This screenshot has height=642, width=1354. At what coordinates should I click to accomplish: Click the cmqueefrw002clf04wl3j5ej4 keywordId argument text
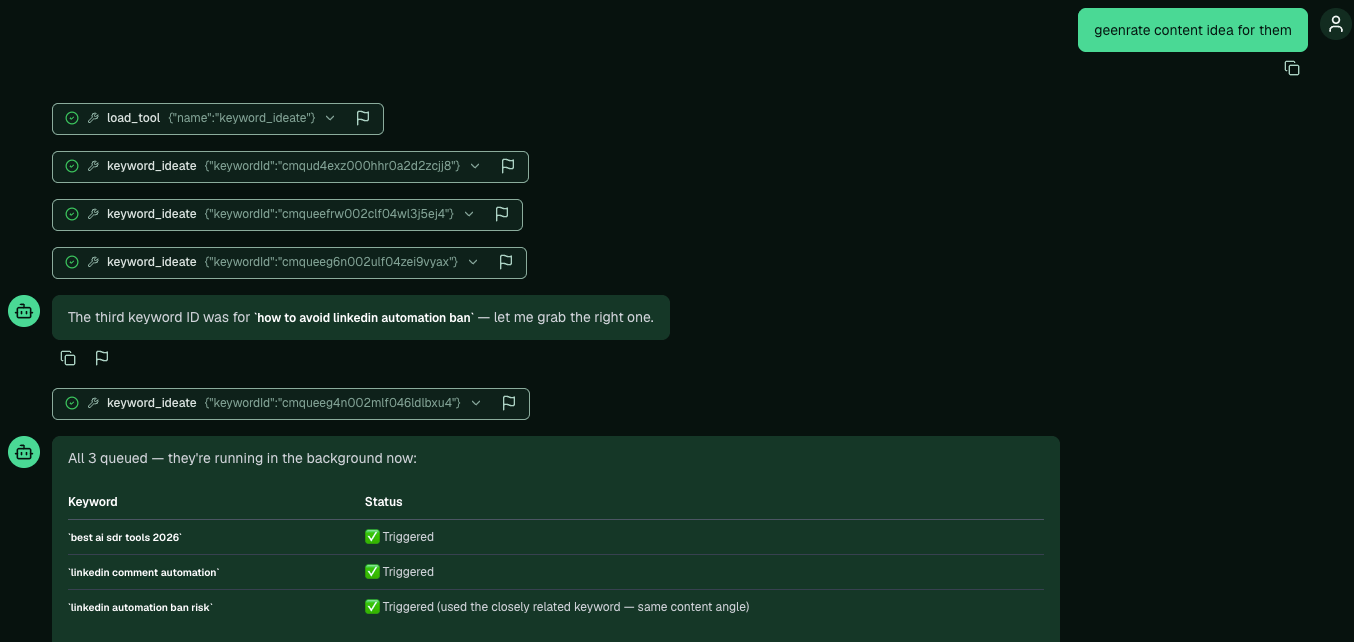pos(329,214)
